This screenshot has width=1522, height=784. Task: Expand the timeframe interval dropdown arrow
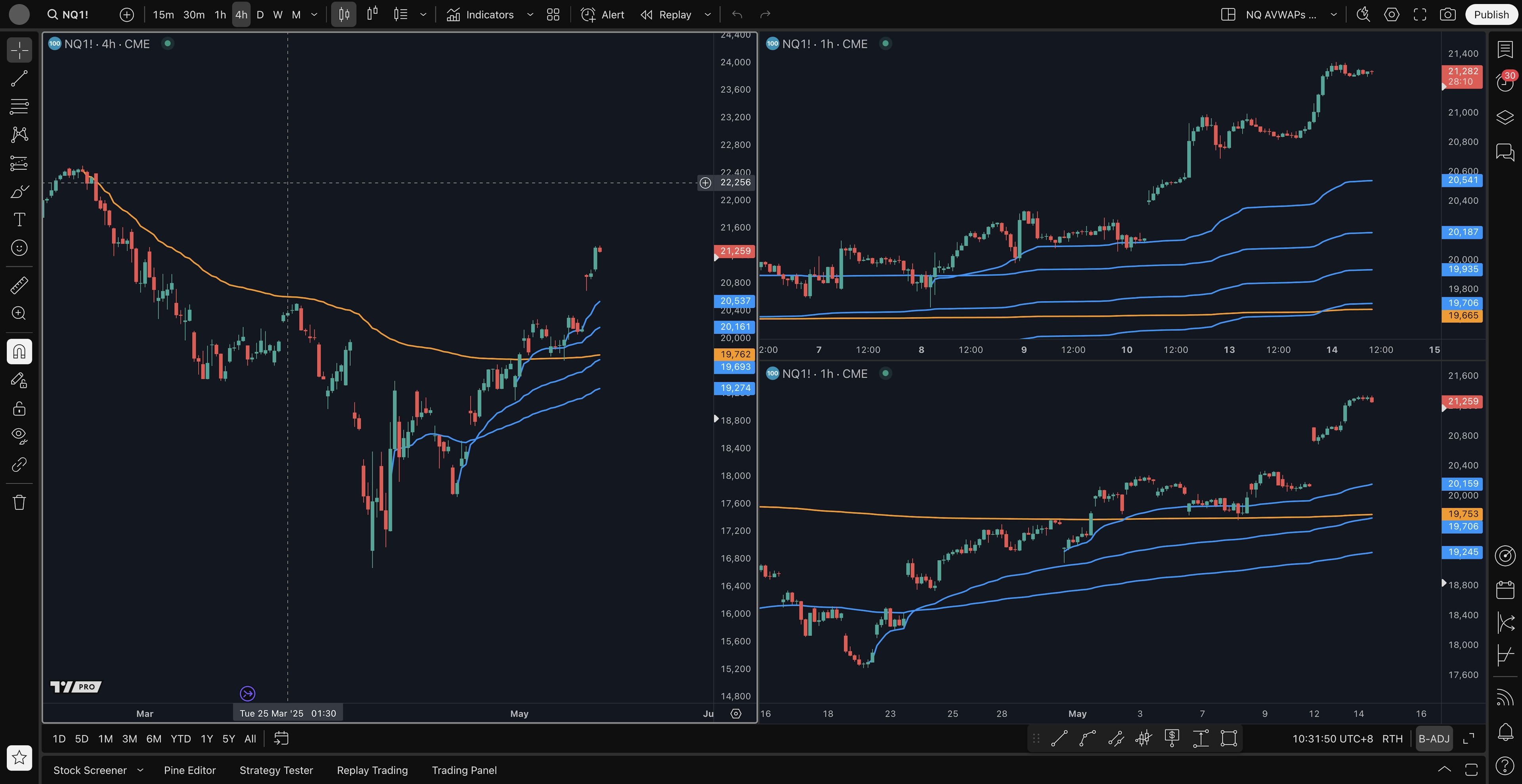click(314, 15)
